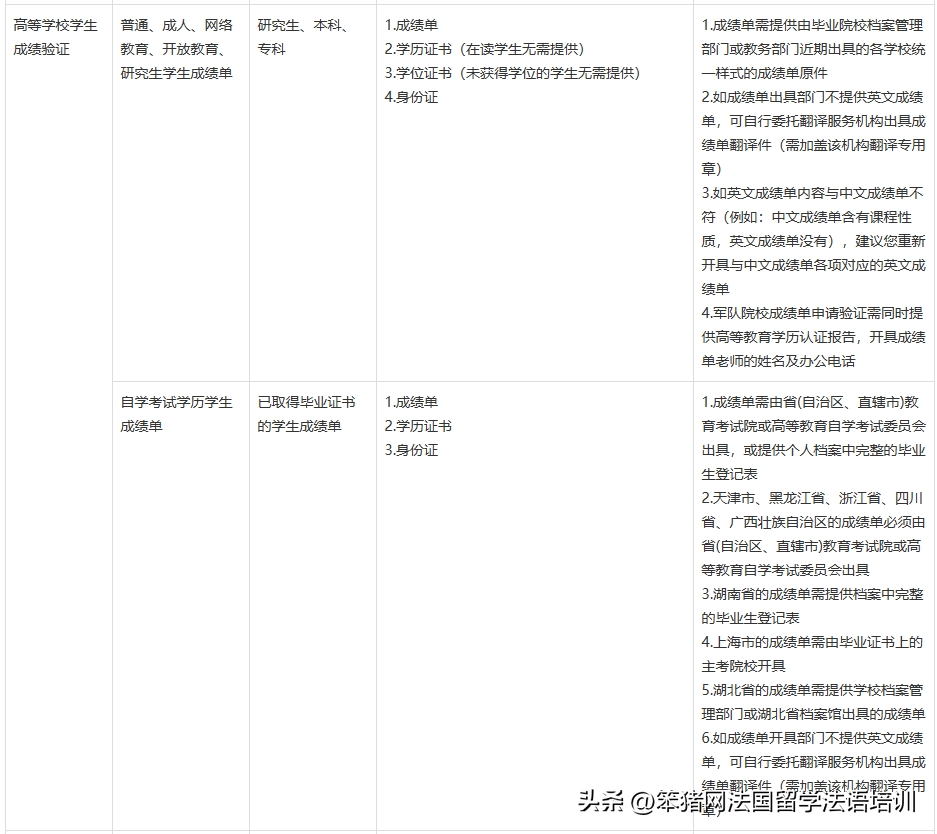Select the note about 英文成绩单 translation agency stamp

coord(812,133)
